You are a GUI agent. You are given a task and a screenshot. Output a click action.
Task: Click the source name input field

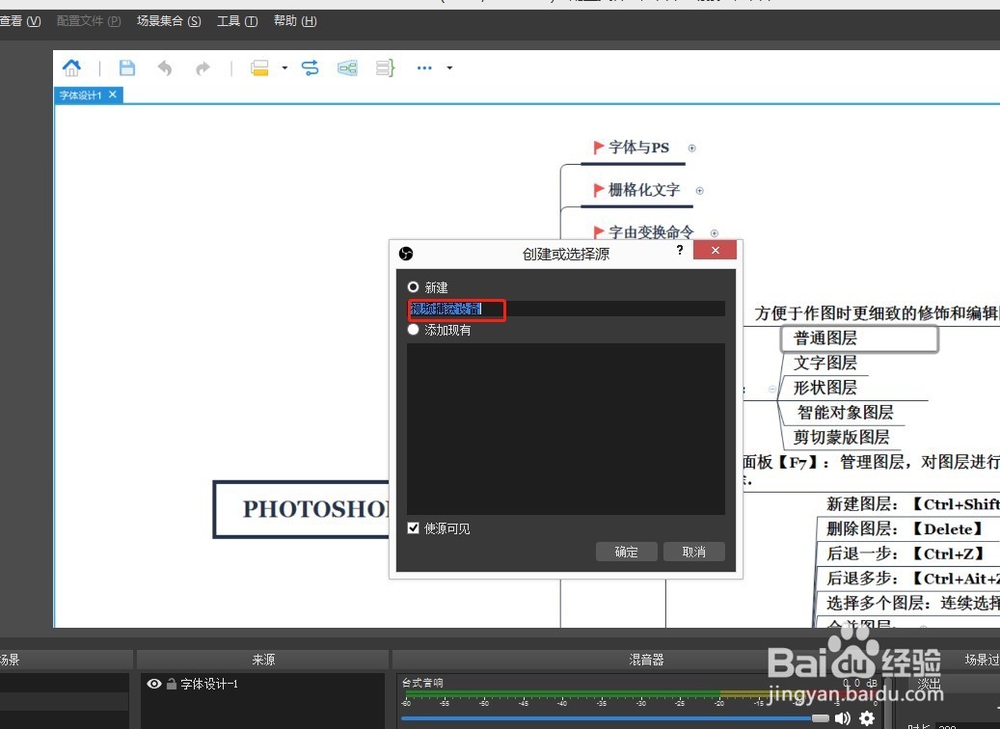pyautogui.click(x=566, y=309)
